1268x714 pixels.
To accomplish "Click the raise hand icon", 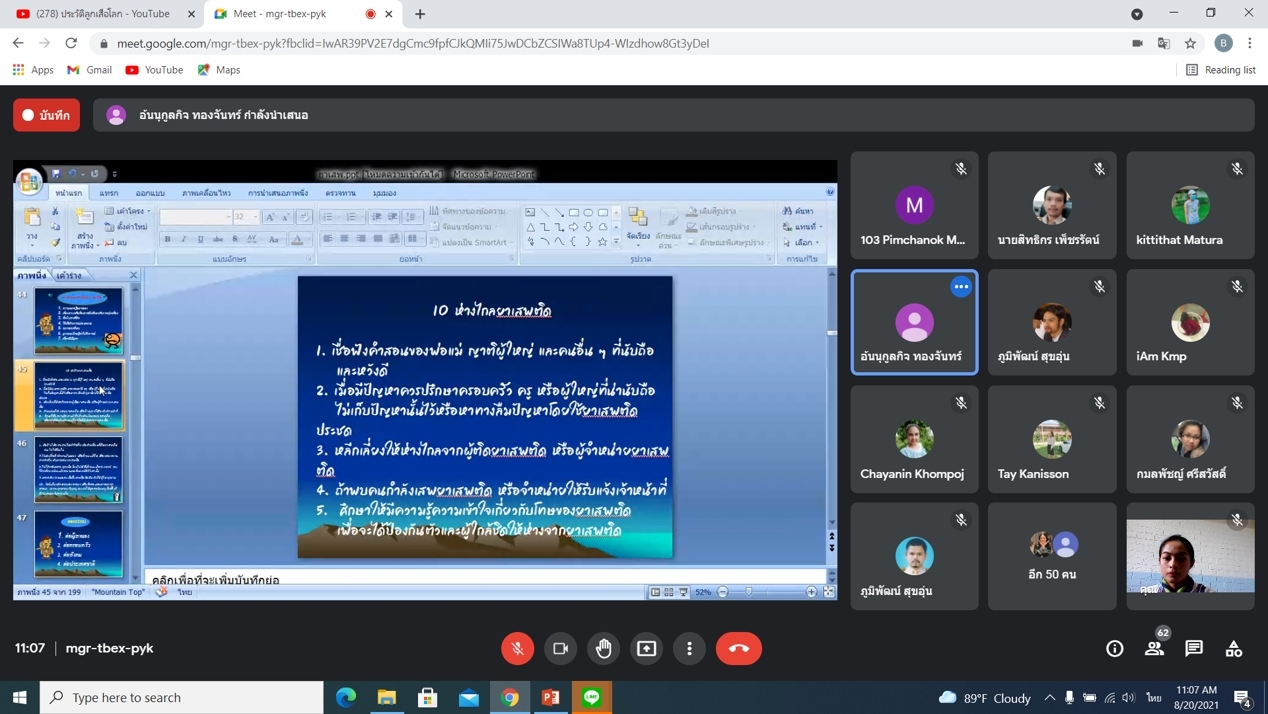I will pos(604,648).
